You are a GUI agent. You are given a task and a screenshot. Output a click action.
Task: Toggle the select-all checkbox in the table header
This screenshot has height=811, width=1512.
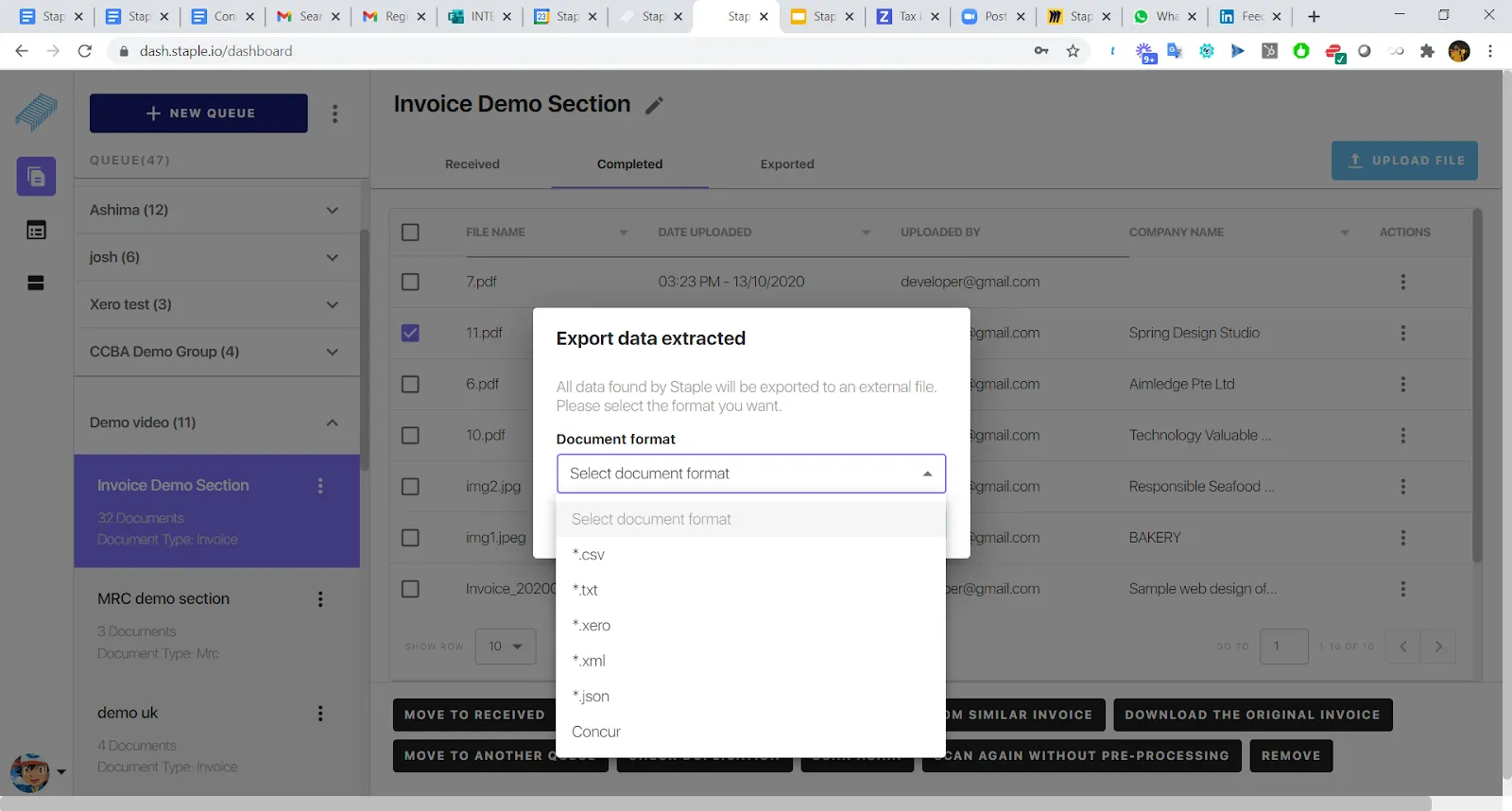point(410,233)
